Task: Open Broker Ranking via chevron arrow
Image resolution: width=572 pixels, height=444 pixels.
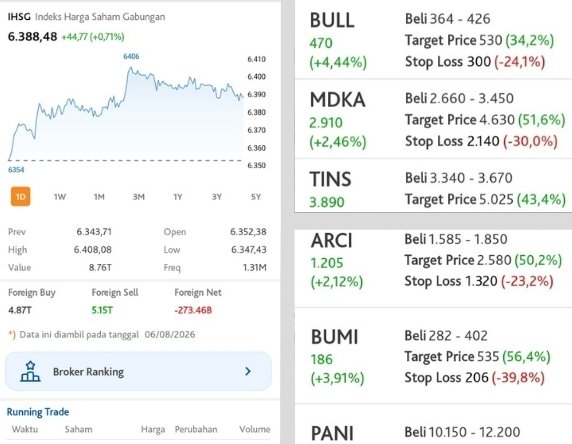Action: (x=248, y=371)
